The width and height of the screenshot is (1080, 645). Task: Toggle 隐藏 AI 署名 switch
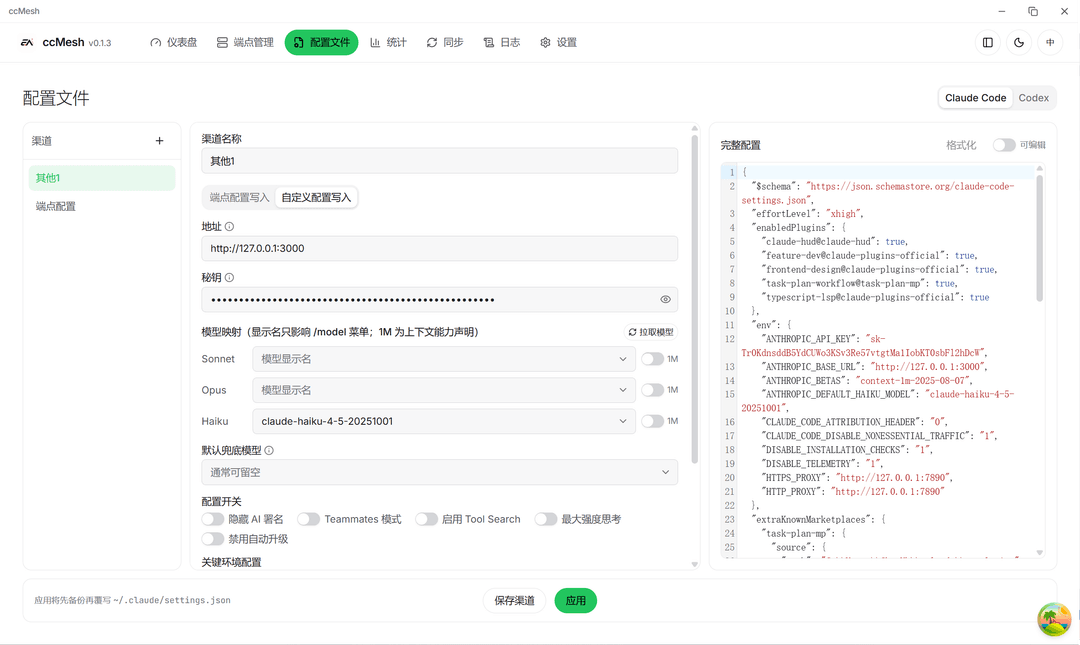point(213,519)
